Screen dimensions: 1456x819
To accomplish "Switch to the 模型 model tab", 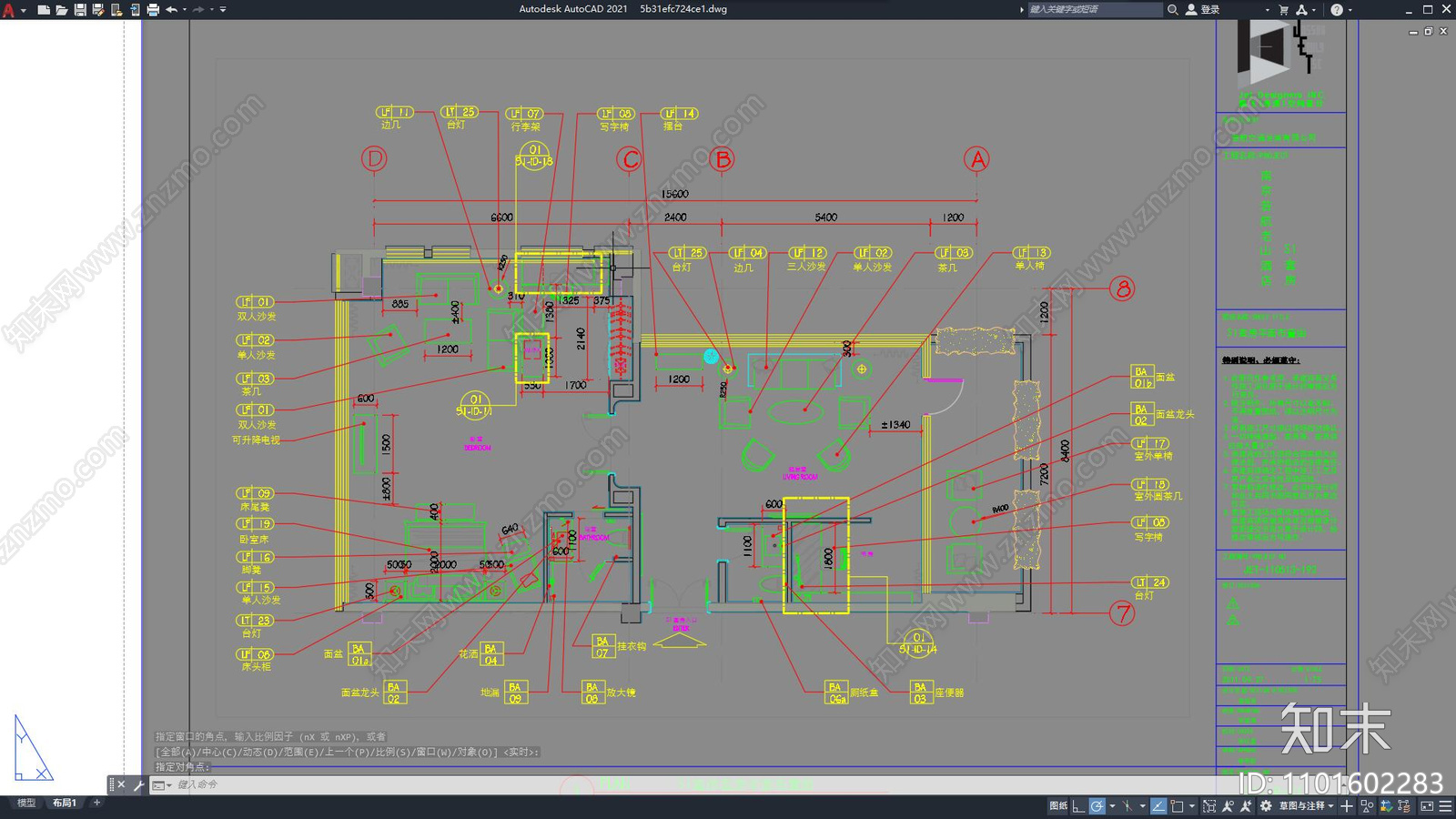I will [26, 803].
